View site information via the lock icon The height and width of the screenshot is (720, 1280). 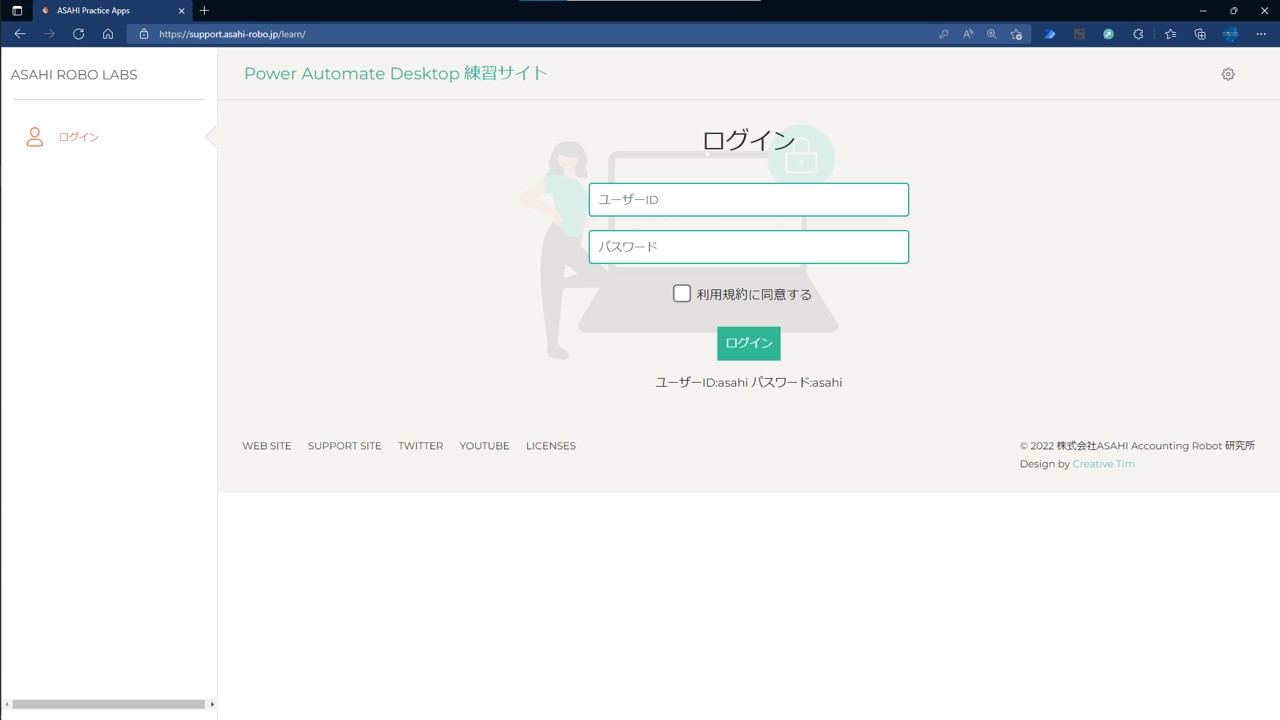point(143,34)
